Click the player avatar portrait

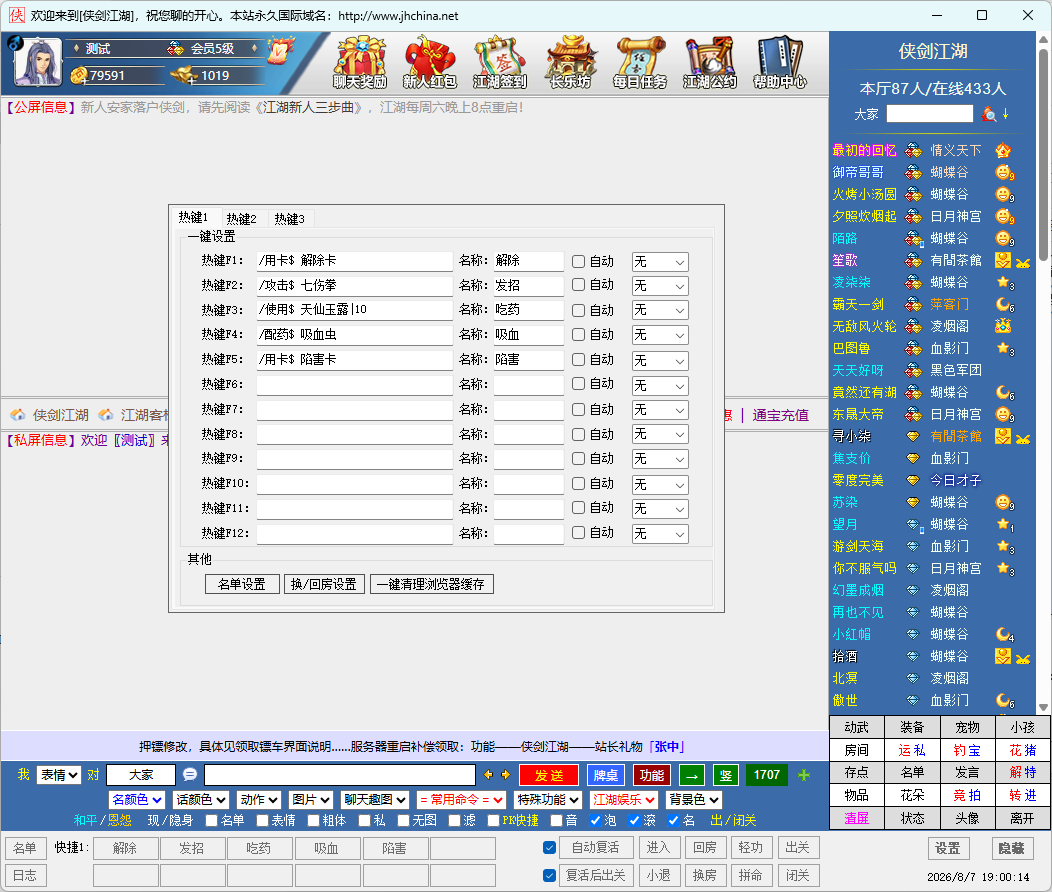(x=38, y=62)
